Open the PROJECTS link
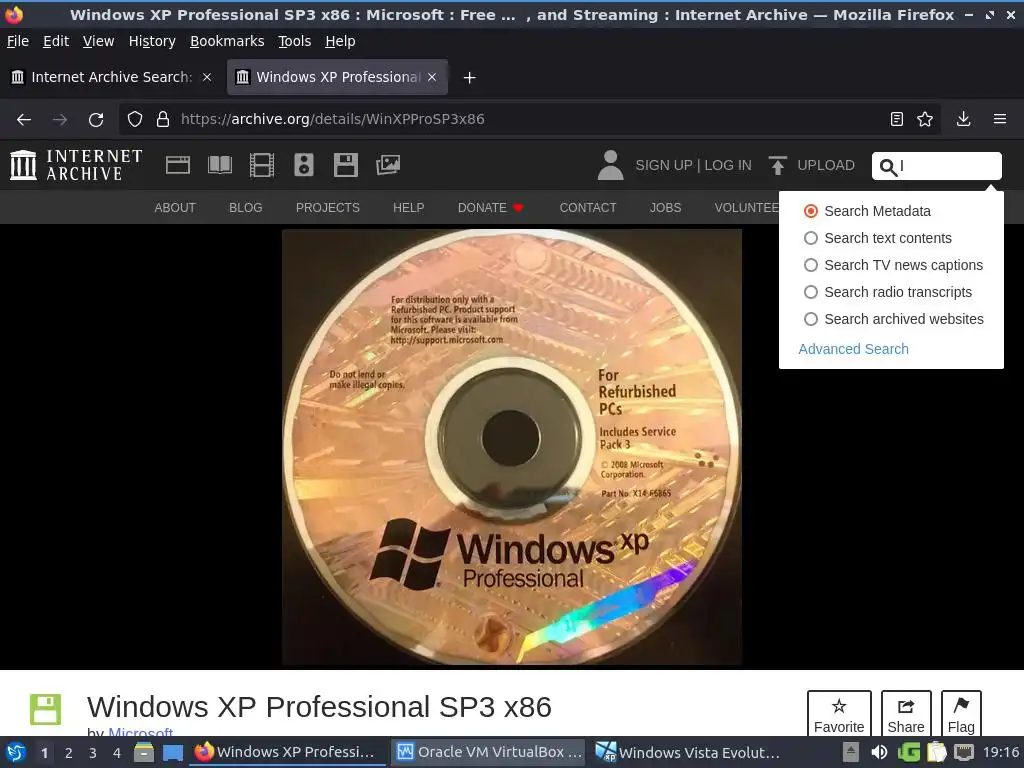Screen dimensions: 1024x768 [328, 208]
